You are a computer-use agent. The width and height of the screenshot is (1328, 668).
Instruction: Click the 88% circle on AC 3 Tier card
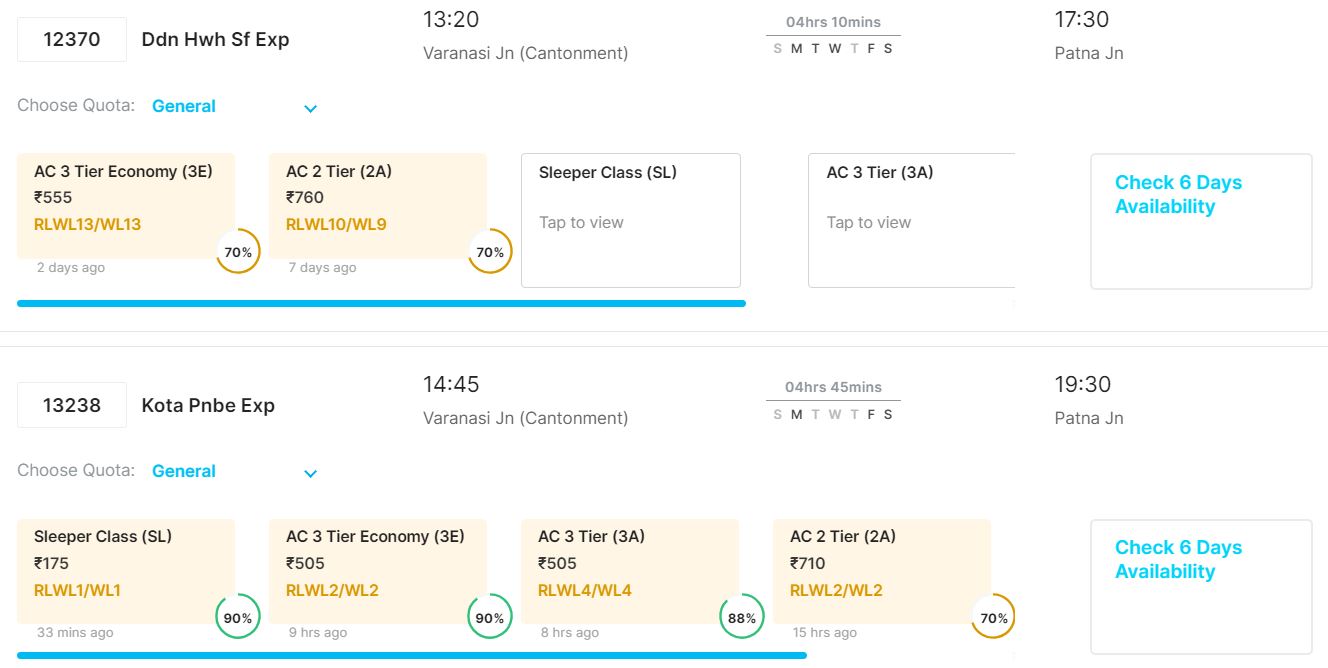click(742, 618)
